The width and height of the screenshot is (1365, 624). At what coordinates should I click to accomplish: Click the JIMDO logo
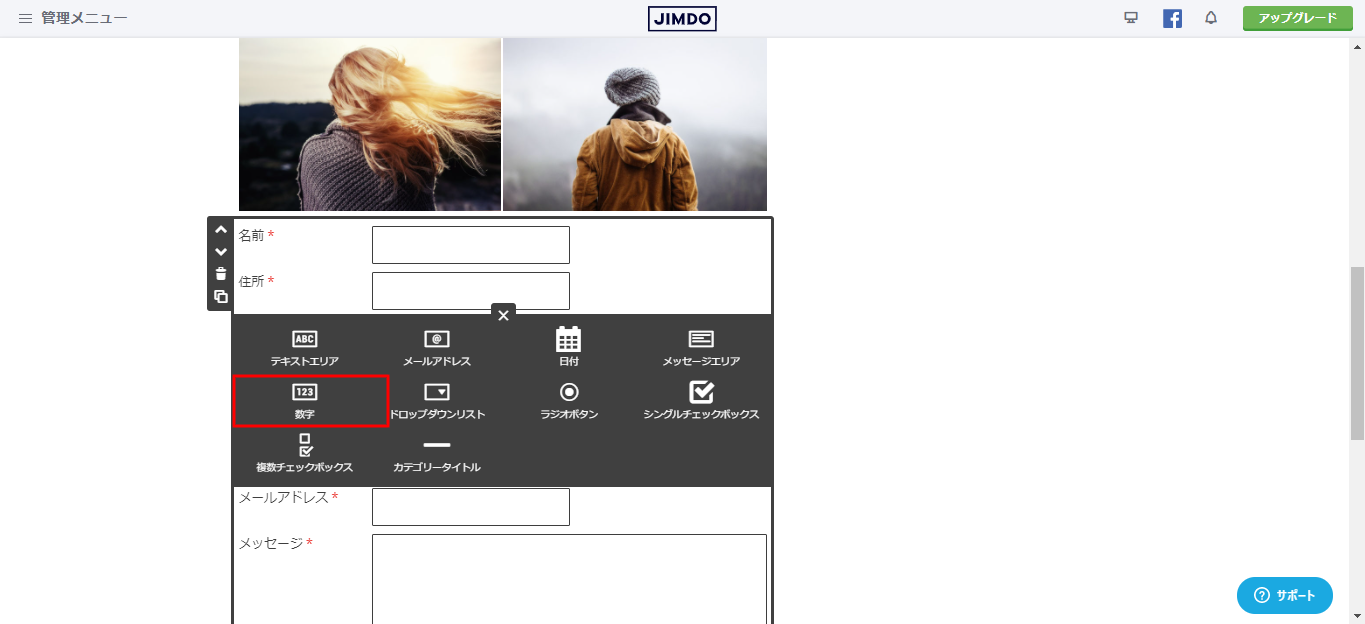[x=682, y=18]
